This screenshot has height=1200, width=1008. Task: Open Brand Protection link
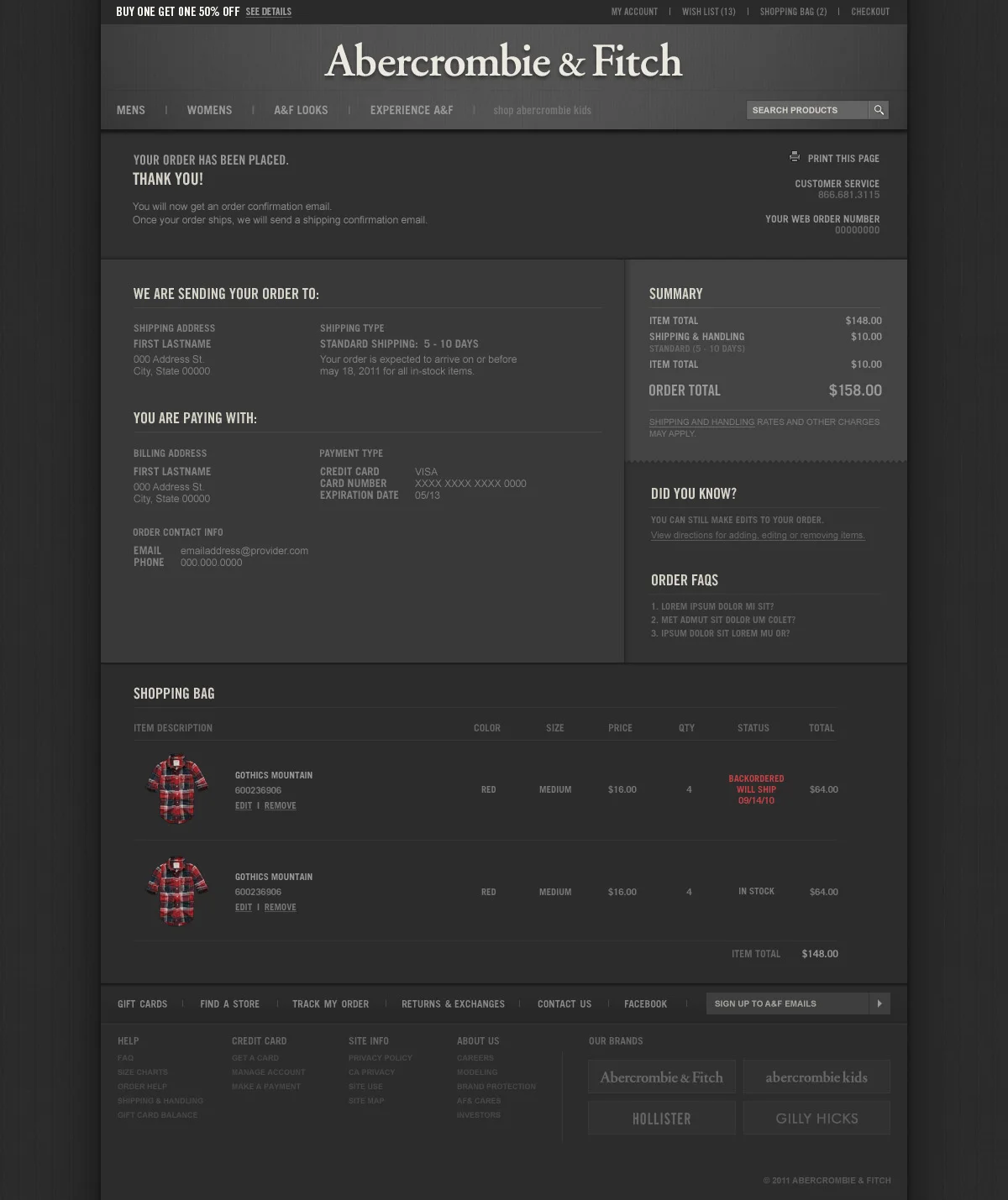pos(496,1087)
